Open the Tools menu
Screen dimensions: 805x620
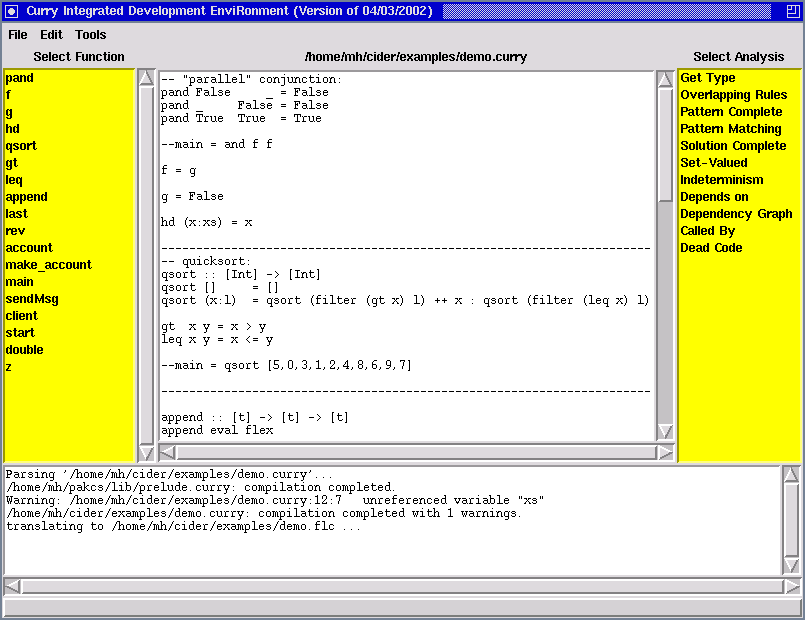click(x=90, y=34)
